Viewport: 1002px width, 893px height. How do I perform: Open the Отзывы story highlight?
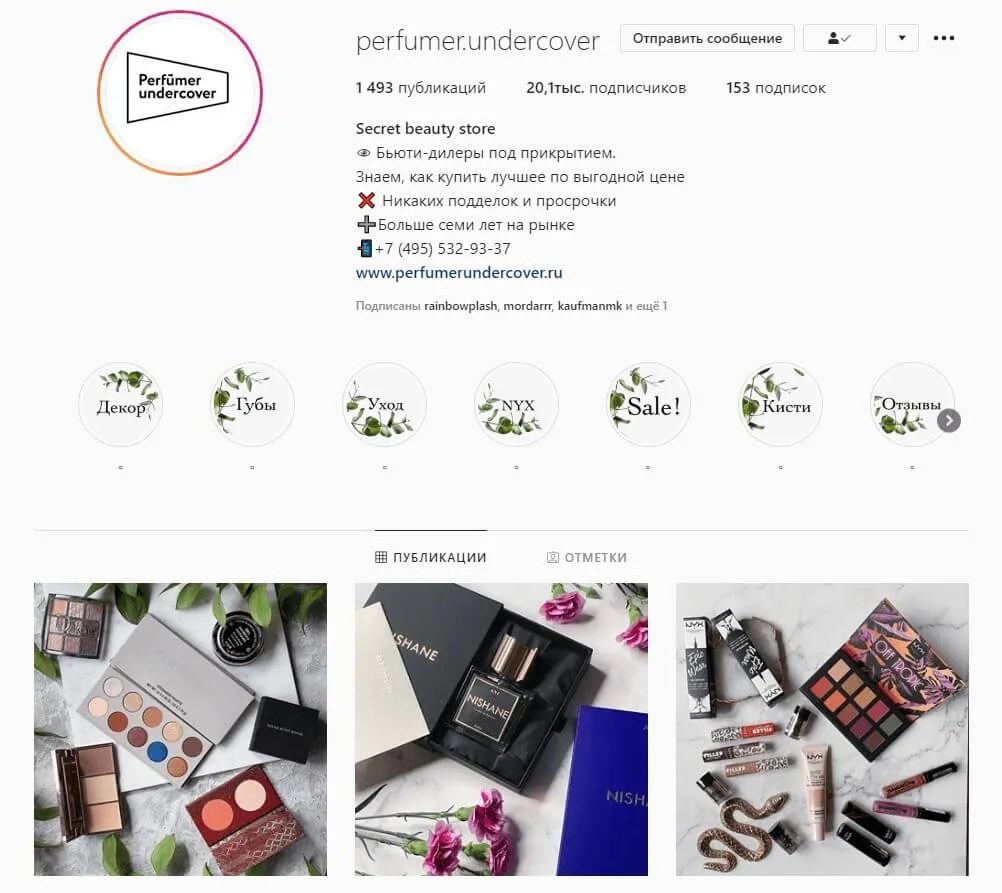pos(912,404)
